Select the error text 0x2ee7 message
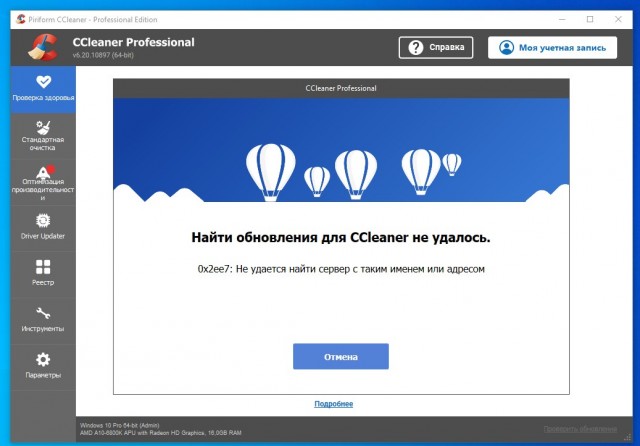Viewport: 640px width, 446px height. tap(341, 269)
